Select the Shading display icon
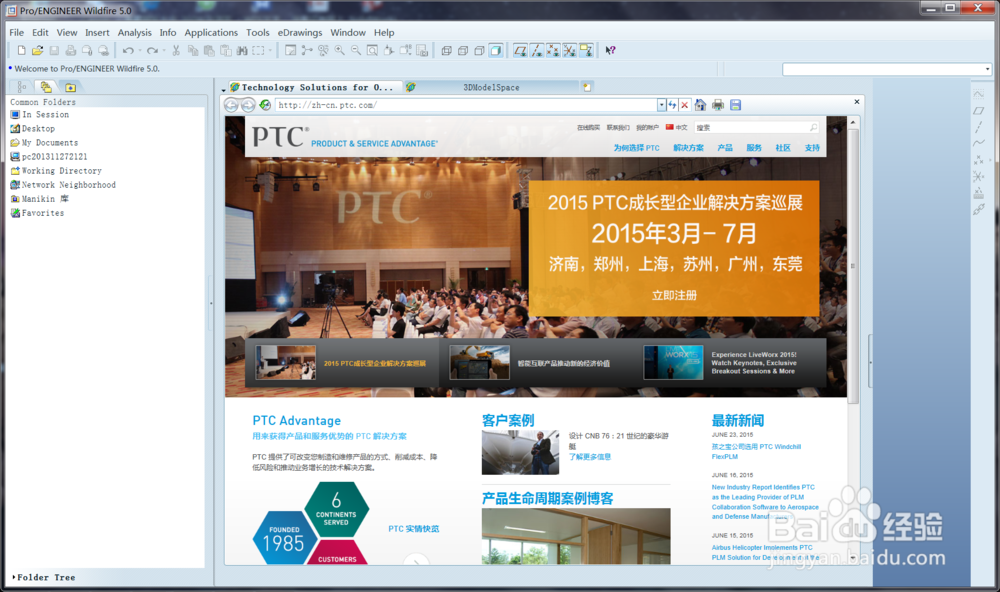Screen dimensions: 1000x592 496,50
